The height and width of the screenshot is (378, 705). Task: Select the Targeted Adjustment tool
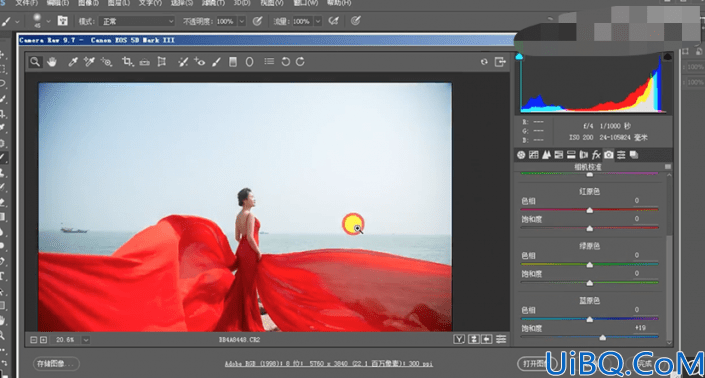107,62
